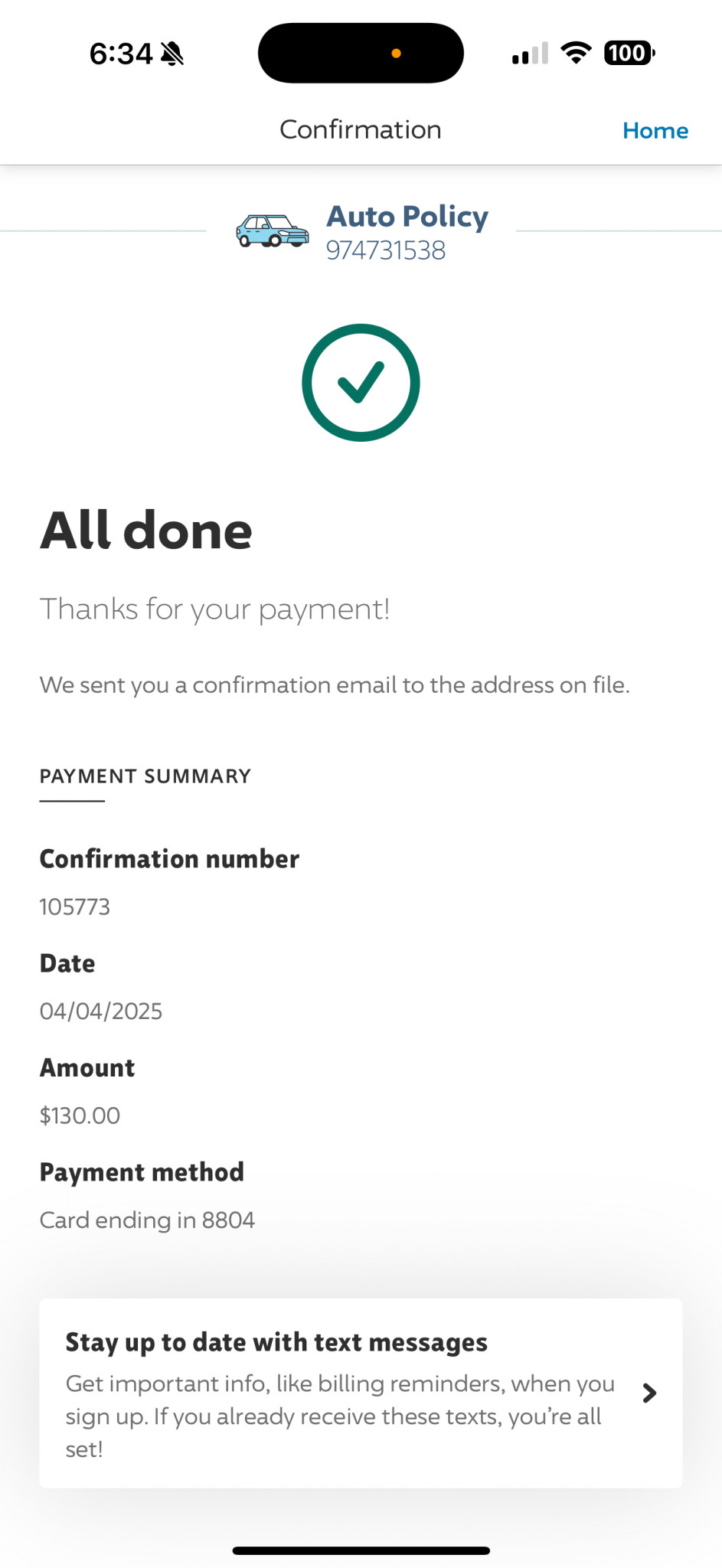Tap the blue car policy icon
The height and width of the screenshot is (1568, 722).
pos(272,230)
